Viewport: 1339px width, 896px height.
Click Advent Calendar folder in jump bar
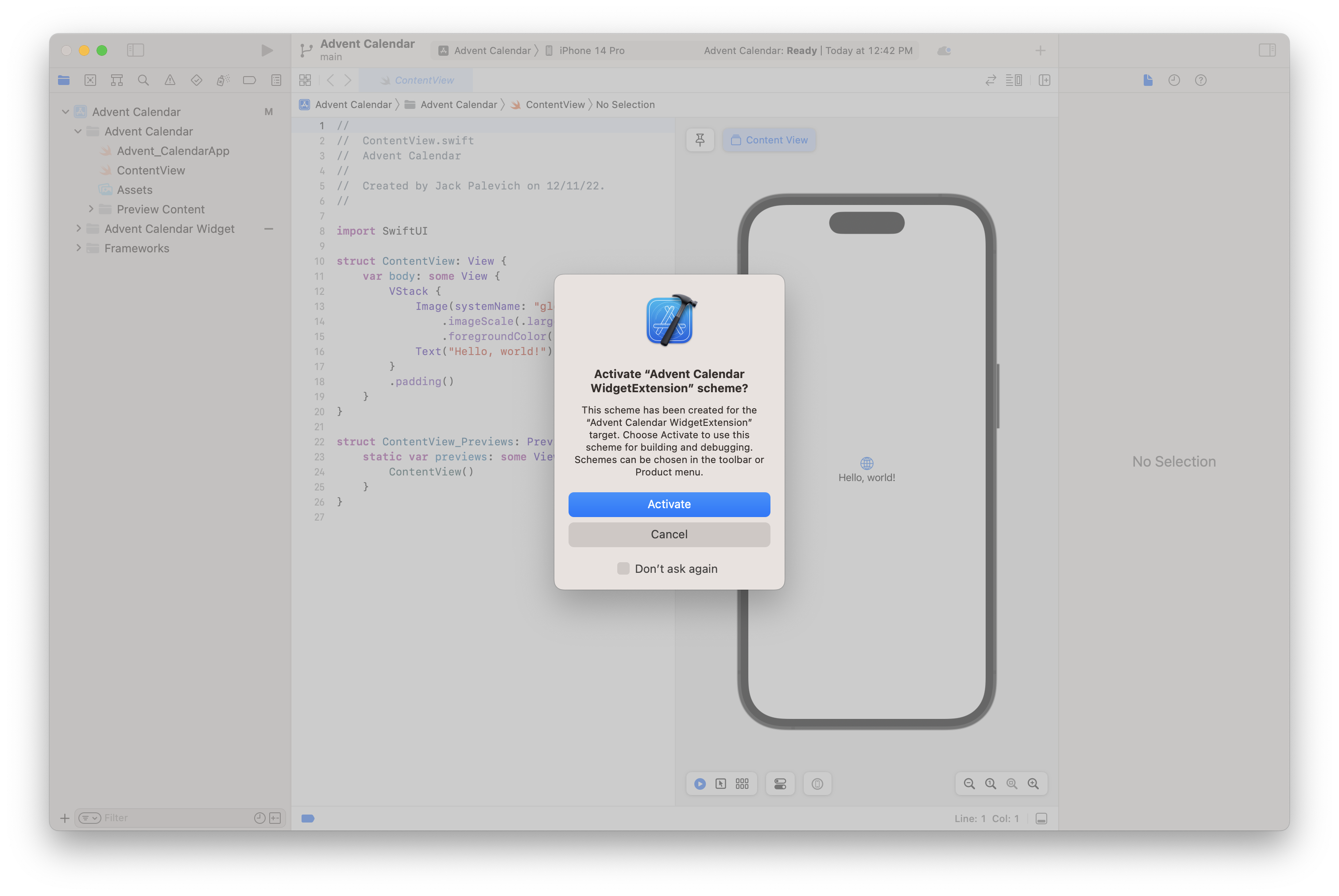click(451, 104)
